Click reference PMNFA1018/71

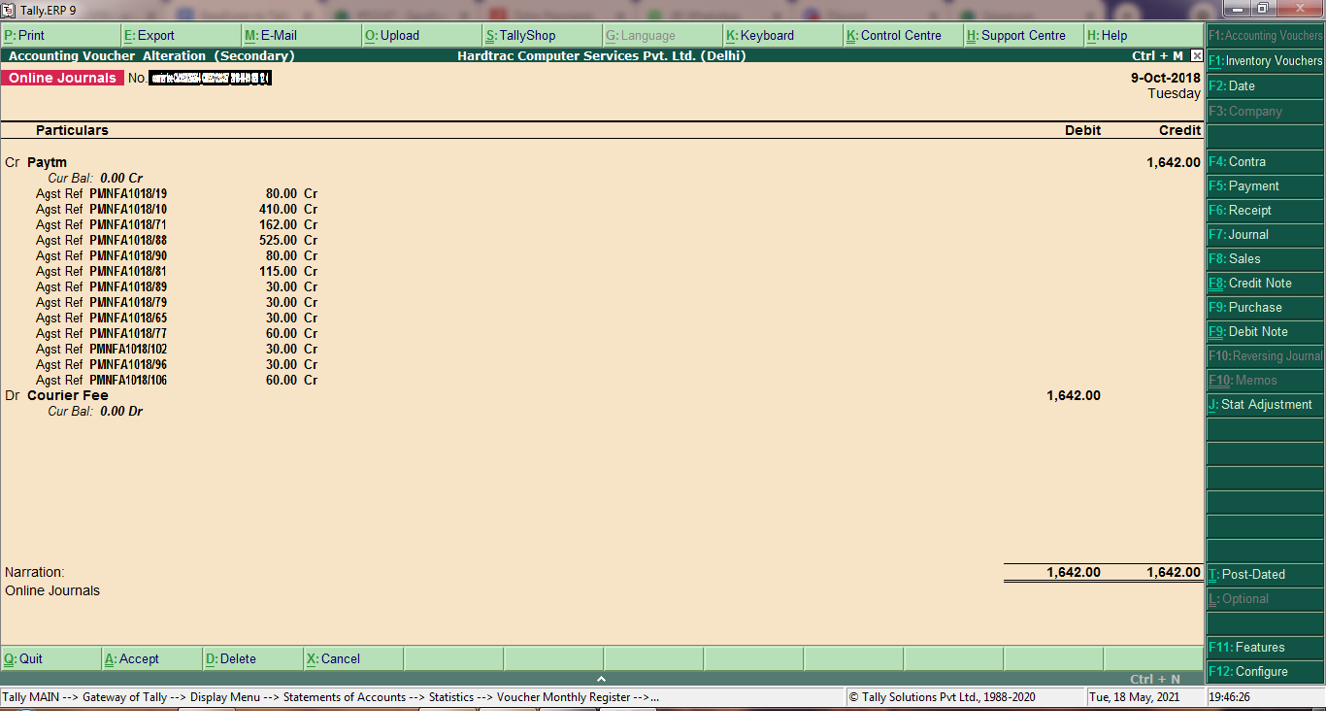[128, 225]
